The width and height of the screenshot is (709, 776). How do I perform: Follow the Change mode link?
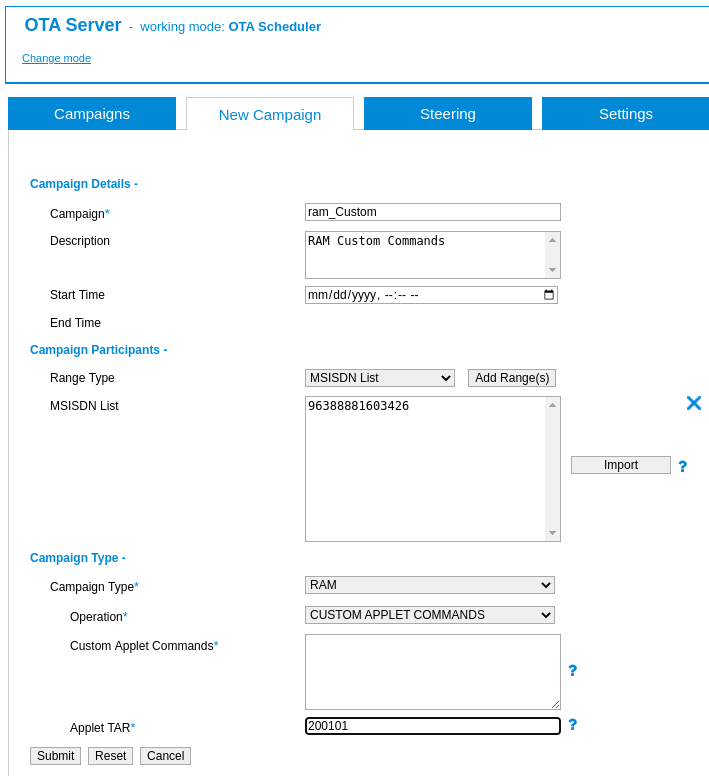tap(56, 58)
